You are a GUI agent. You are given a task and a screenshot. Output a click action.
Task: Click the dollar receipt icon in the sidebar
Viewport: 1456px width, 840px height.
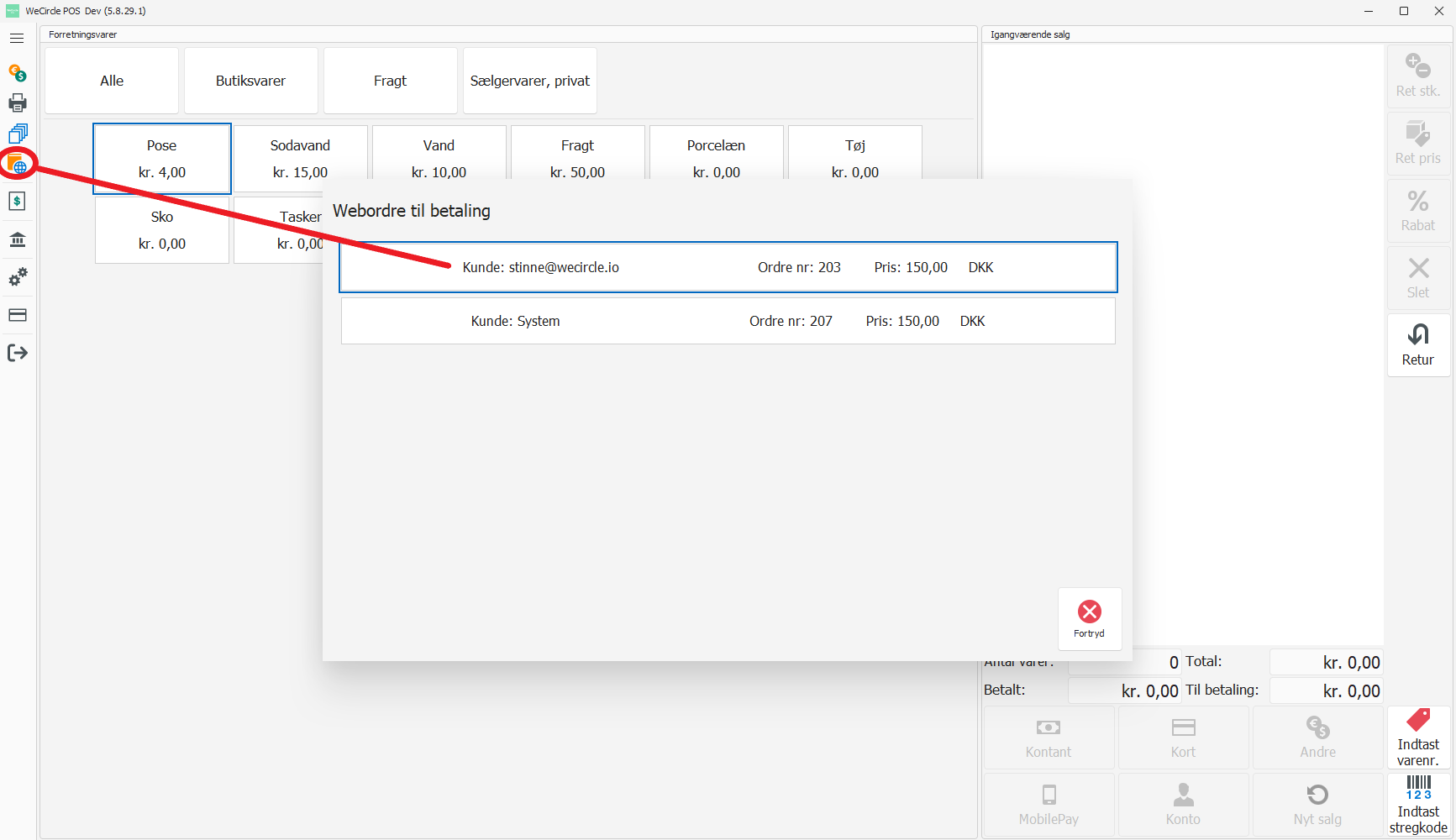[17, 201]
